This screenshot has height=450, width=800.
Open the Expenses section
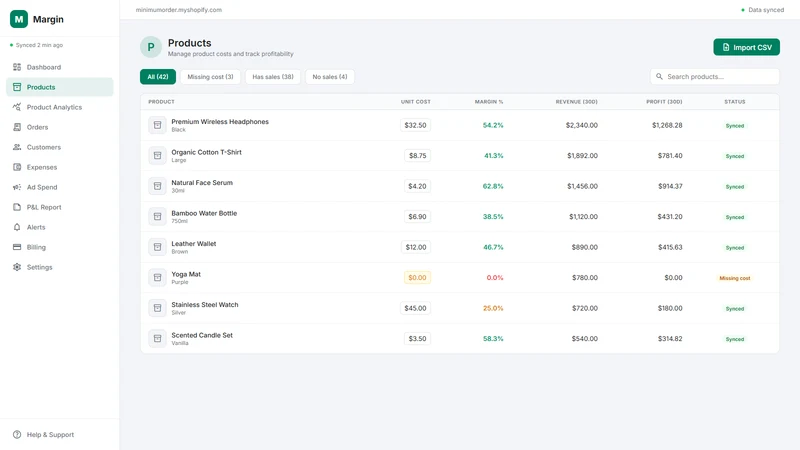60,167
